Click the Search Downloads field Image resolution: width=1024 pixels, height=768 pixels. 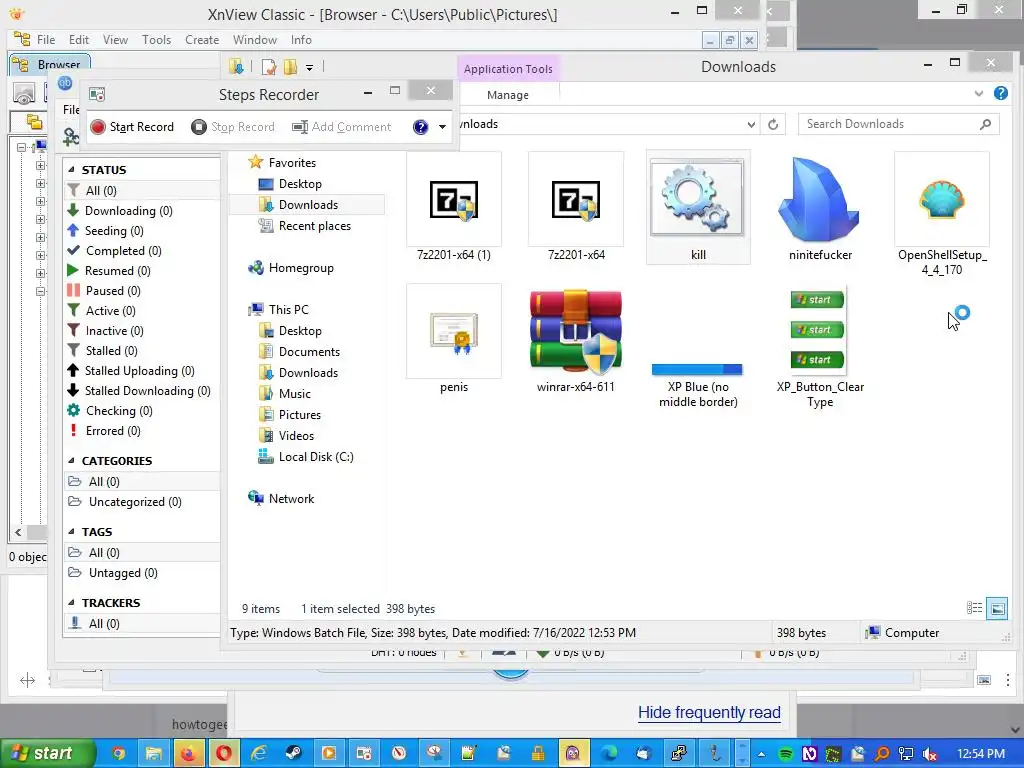898,124
